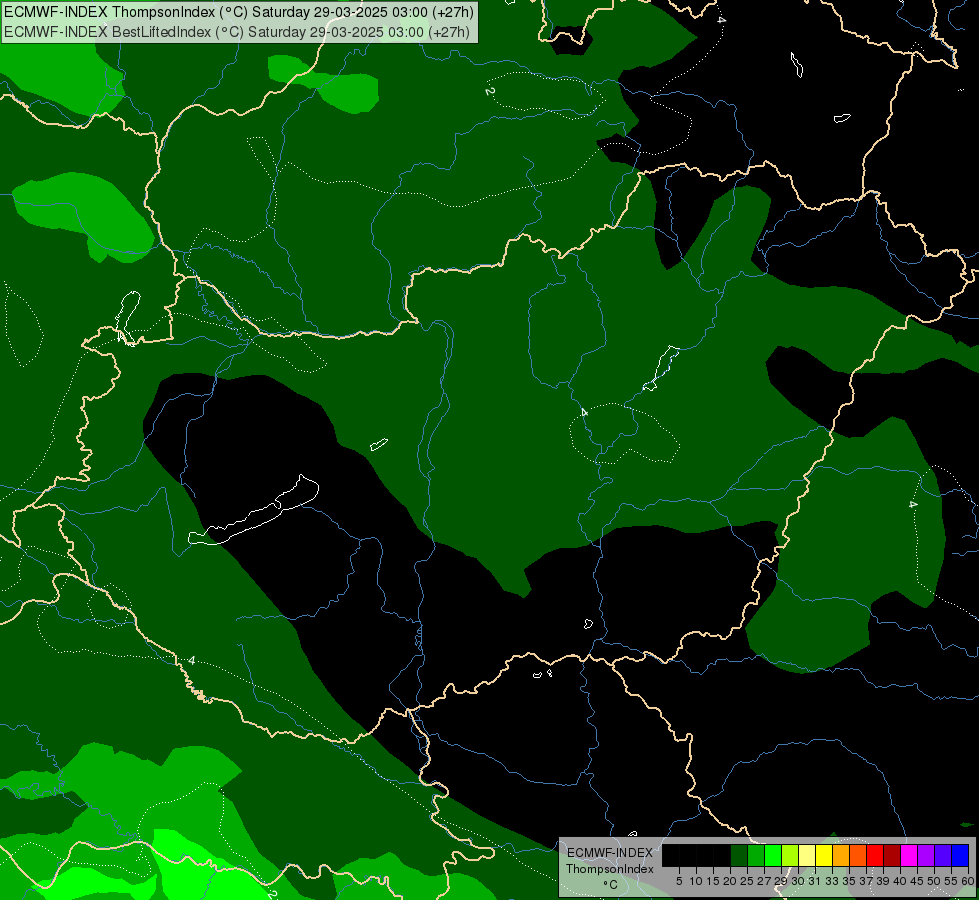Click the legend tick label '50'
Screen dimensions: 979x900
[x=934, y=881]
